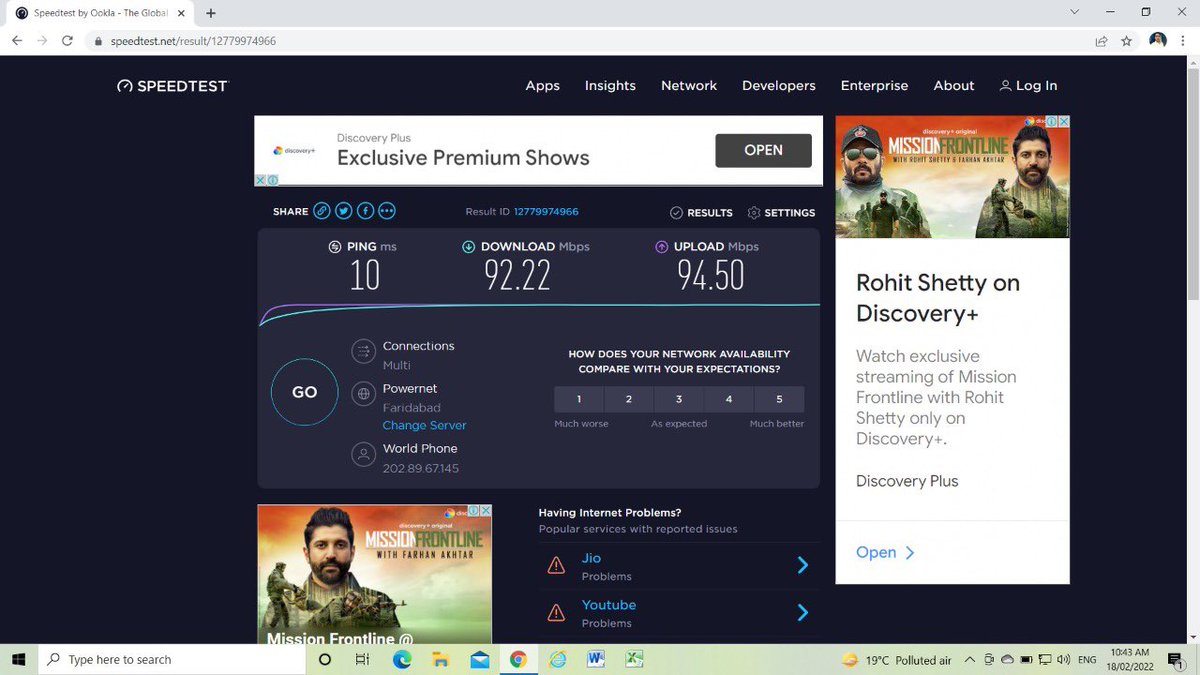Image resolution: width=1200 pixels, height=675 pixels.
Task: Open Speedtest Settings
Action: pyautogui.click(x=781, y=213)
